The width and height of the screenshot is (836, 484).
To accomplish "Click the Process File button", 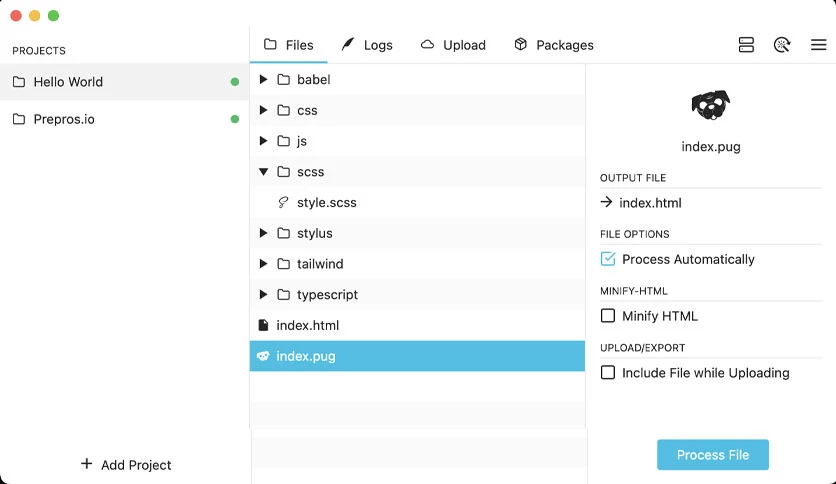I will 713,455.
